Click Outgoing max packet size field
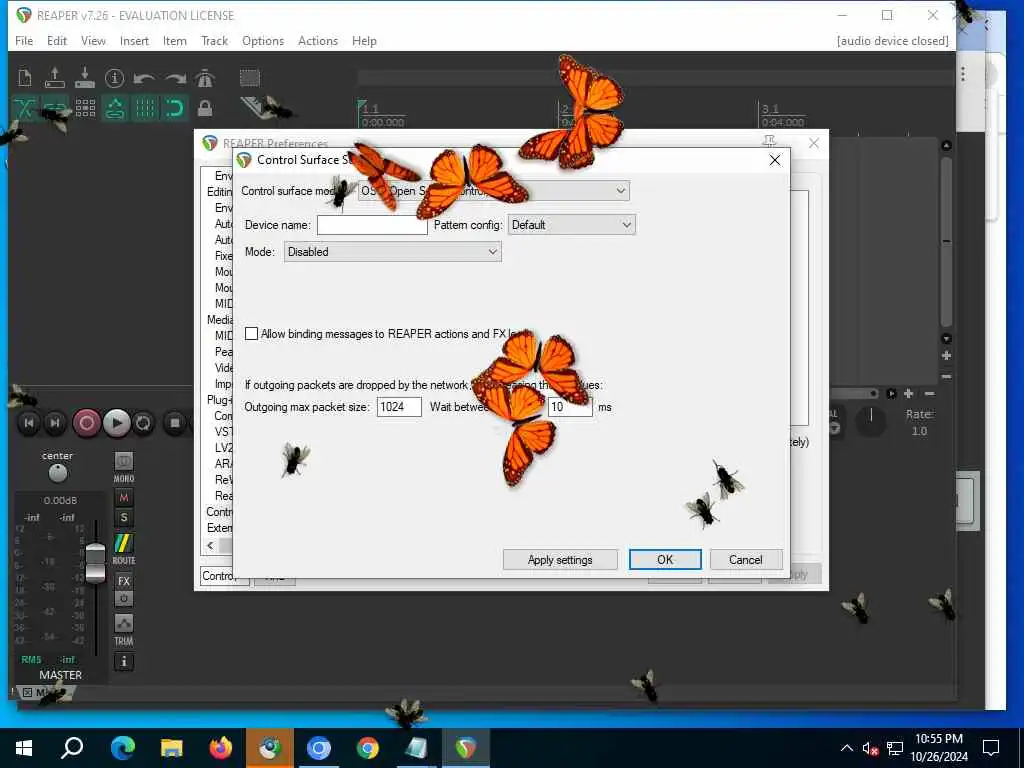Image resolution: width=1024 pixels, height=768 pixels. pos(399,407)
